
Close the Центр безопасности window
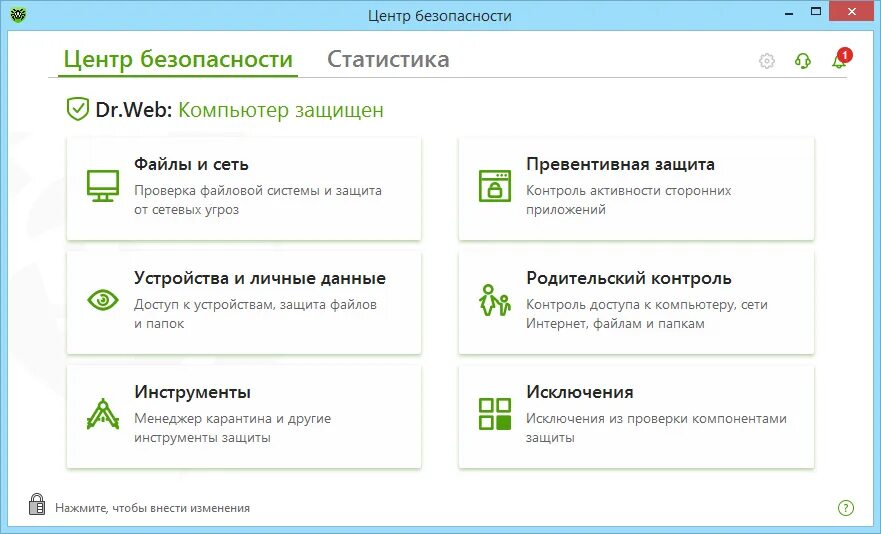tap(852, 11)
